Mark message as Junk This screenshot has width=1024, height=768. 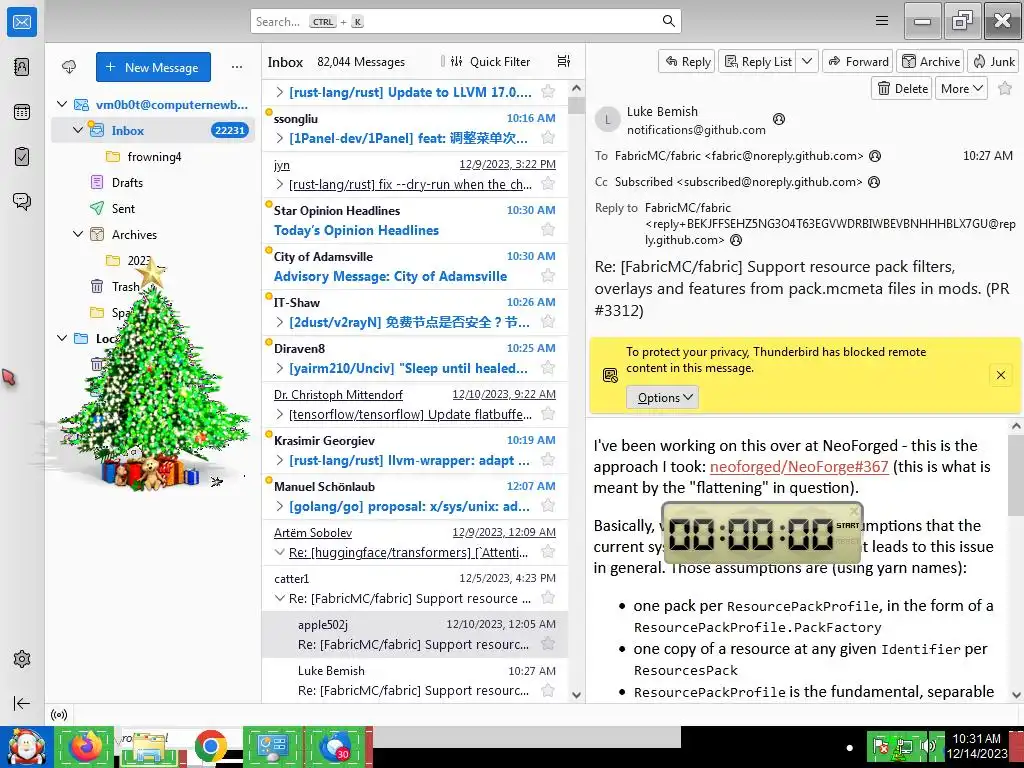[993, 61]
